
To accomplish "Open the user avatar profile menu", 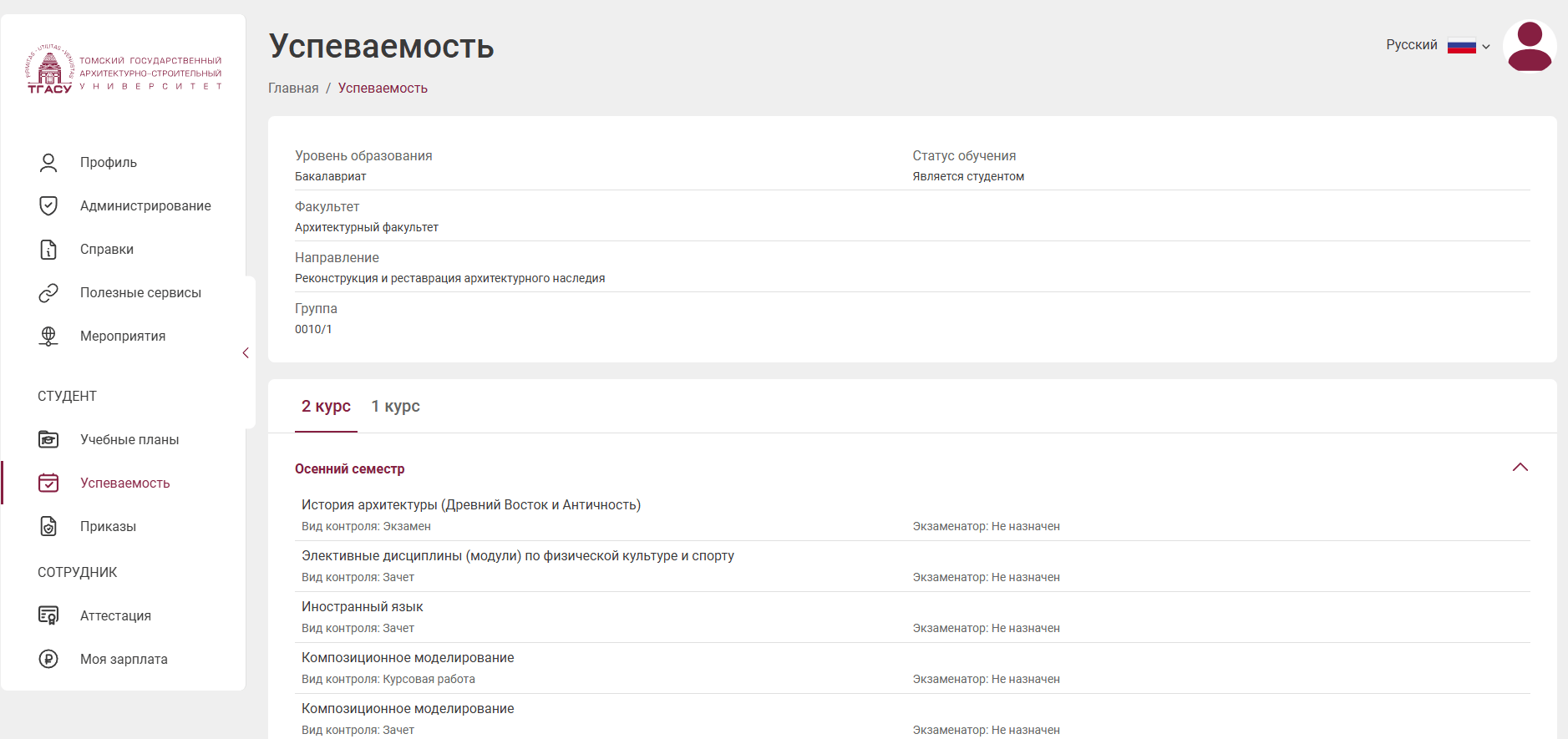I will point(1529,47).
